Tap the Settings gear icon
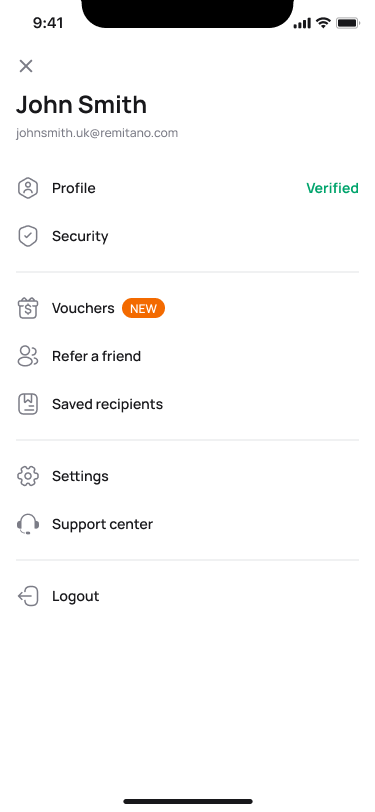The height and width of the screenshot is (812, 375). point(28,476)
